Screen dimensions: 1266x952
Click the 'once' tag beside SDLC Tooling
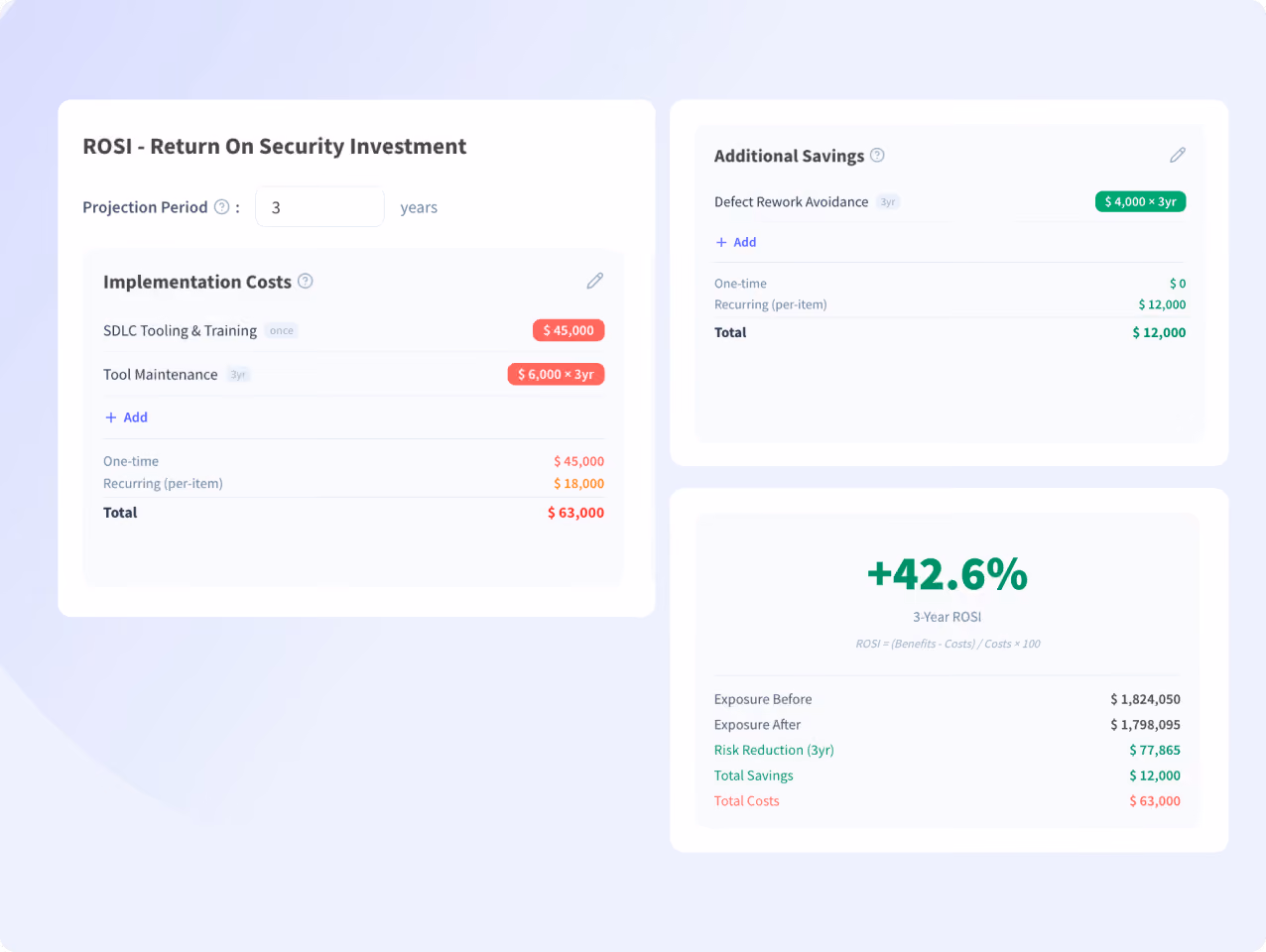click(282, 330)
